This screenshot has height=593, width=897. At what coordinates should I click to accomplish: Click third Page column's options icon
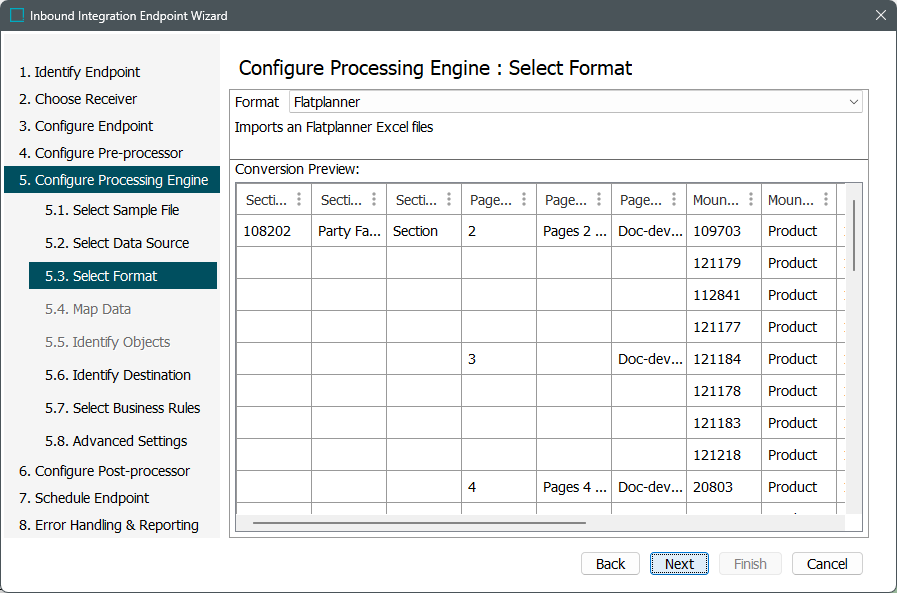(x=674, y=200)
